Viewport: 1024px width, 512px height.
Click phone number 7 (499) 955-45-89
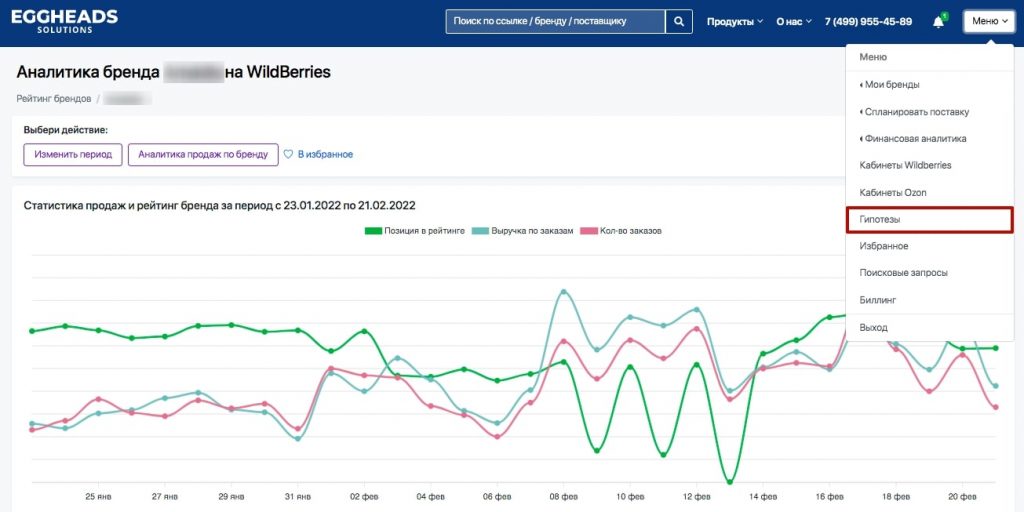(868, 22)
